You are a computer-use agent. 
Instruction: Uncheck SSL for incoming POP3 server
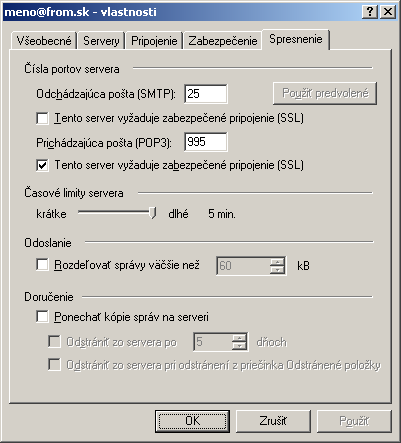pos(42,165)
